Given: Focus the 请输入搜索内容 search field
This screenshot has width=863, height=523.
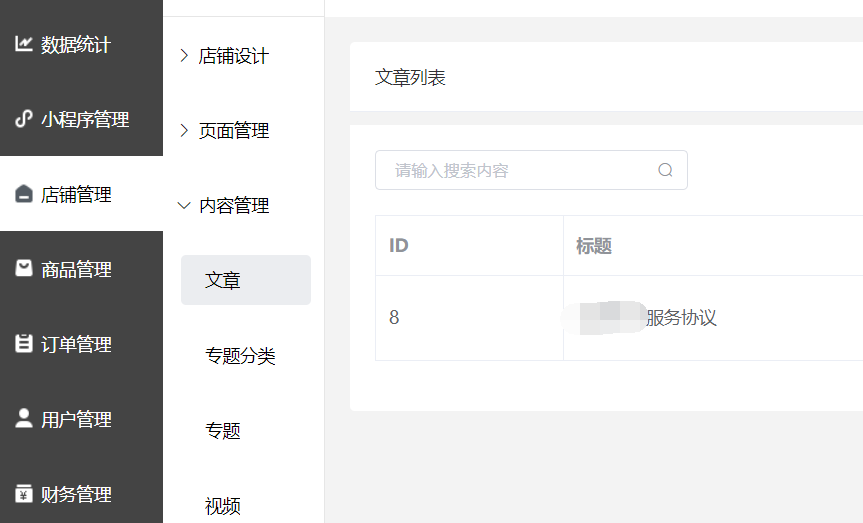Looking at the screenshot, I should point(531,170).
